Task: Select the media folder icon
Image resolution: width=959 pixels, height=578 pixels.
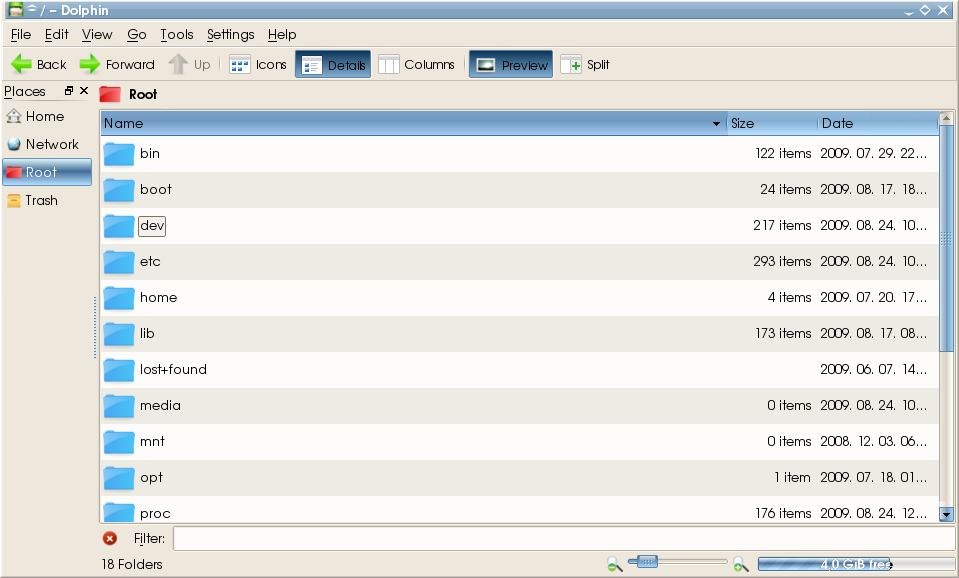Action: coord(119,407)
